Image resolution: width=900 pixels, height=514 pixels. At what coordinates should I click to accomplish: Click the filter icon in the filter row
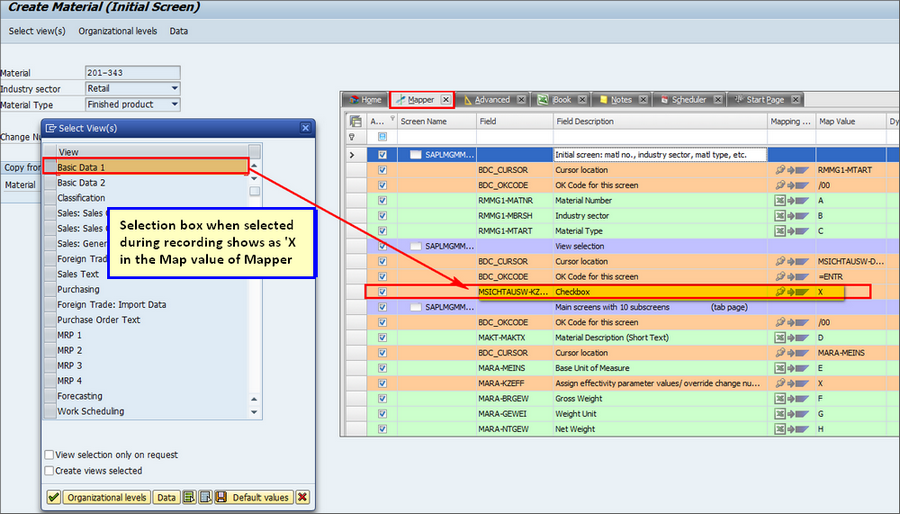pos(352,137)
